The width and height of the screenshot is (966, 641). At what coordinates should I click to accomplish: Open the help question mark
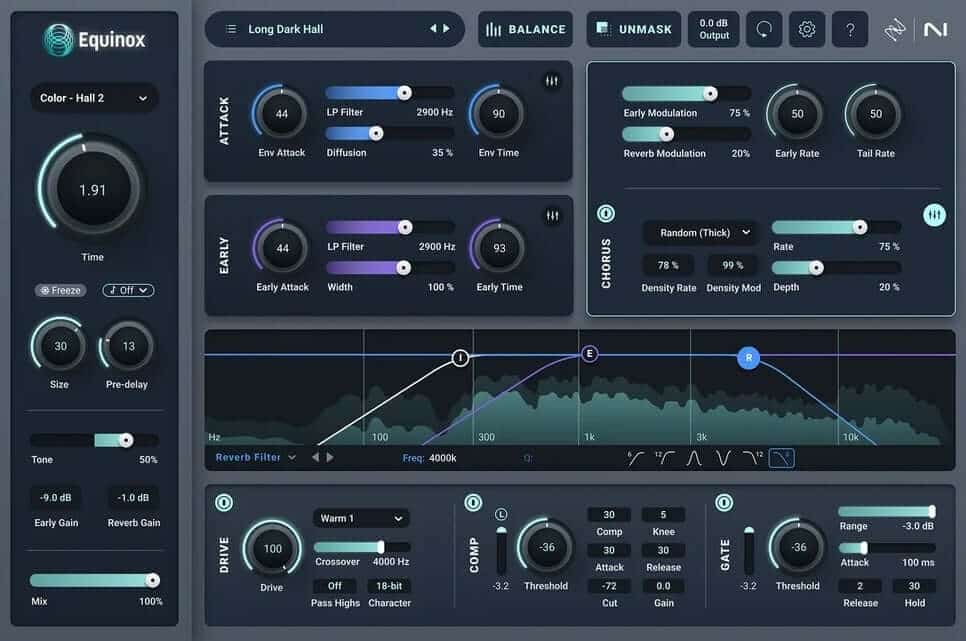(x=850, y=29)
